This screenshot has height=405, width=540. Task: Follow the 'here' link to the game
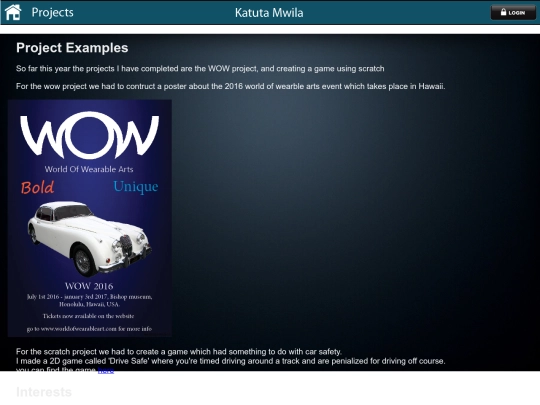[x=106, y=370]
